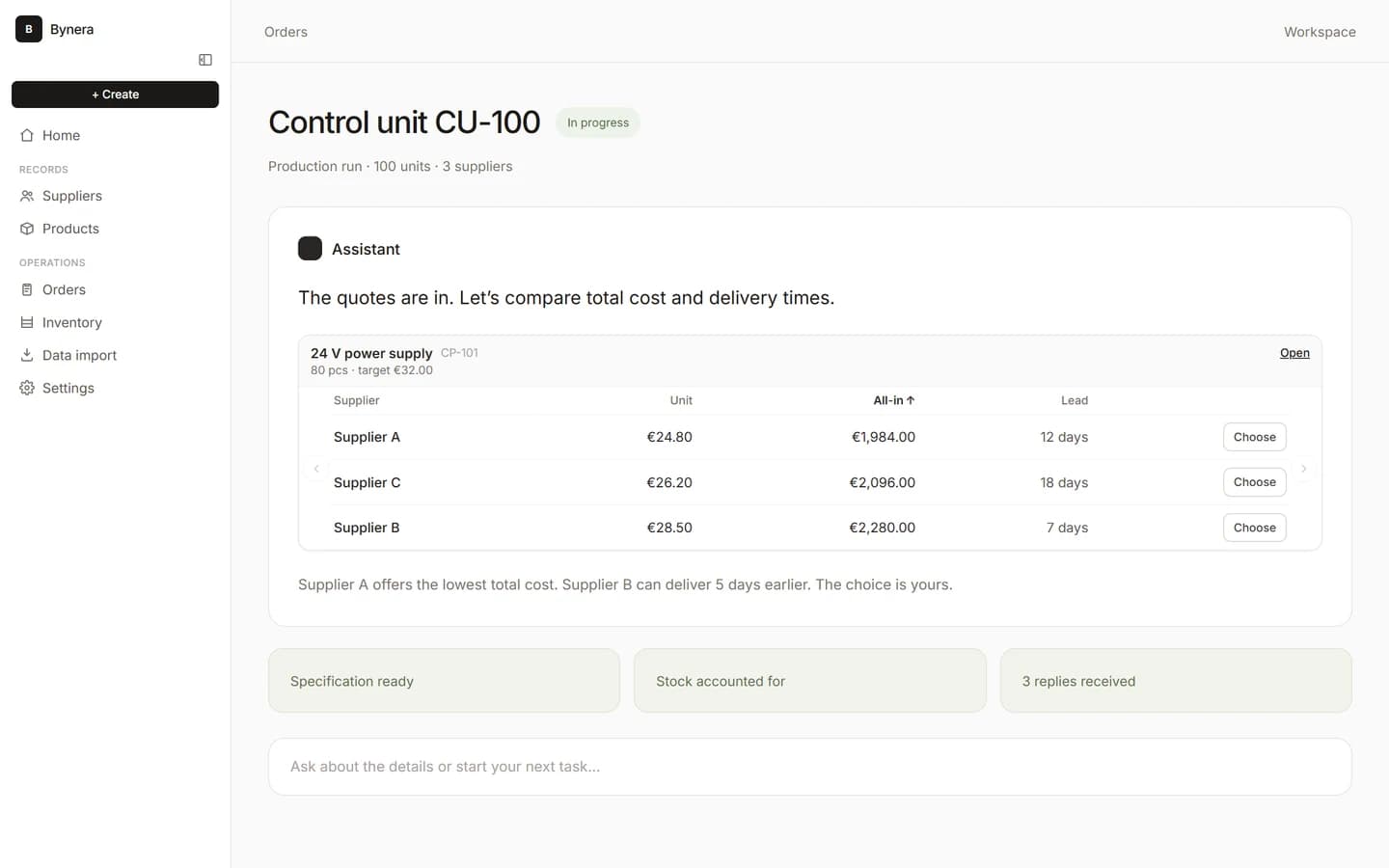
Task: Click the Bynera workspace name
Action: [x=72, y=29]
